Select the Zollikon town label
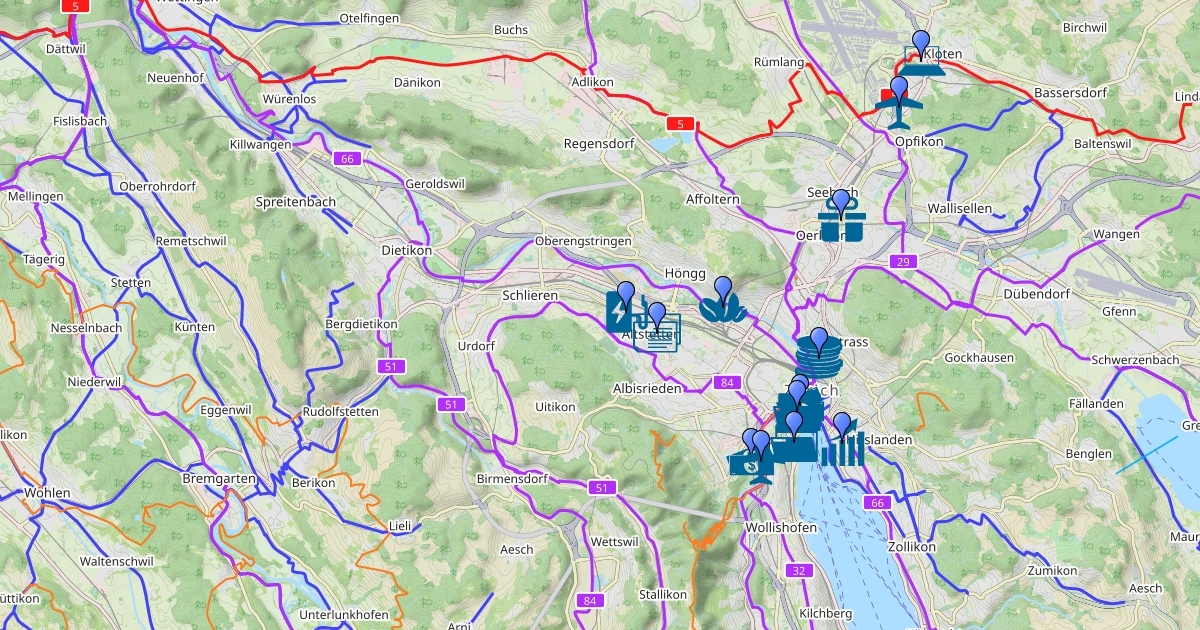 [912, 547]
